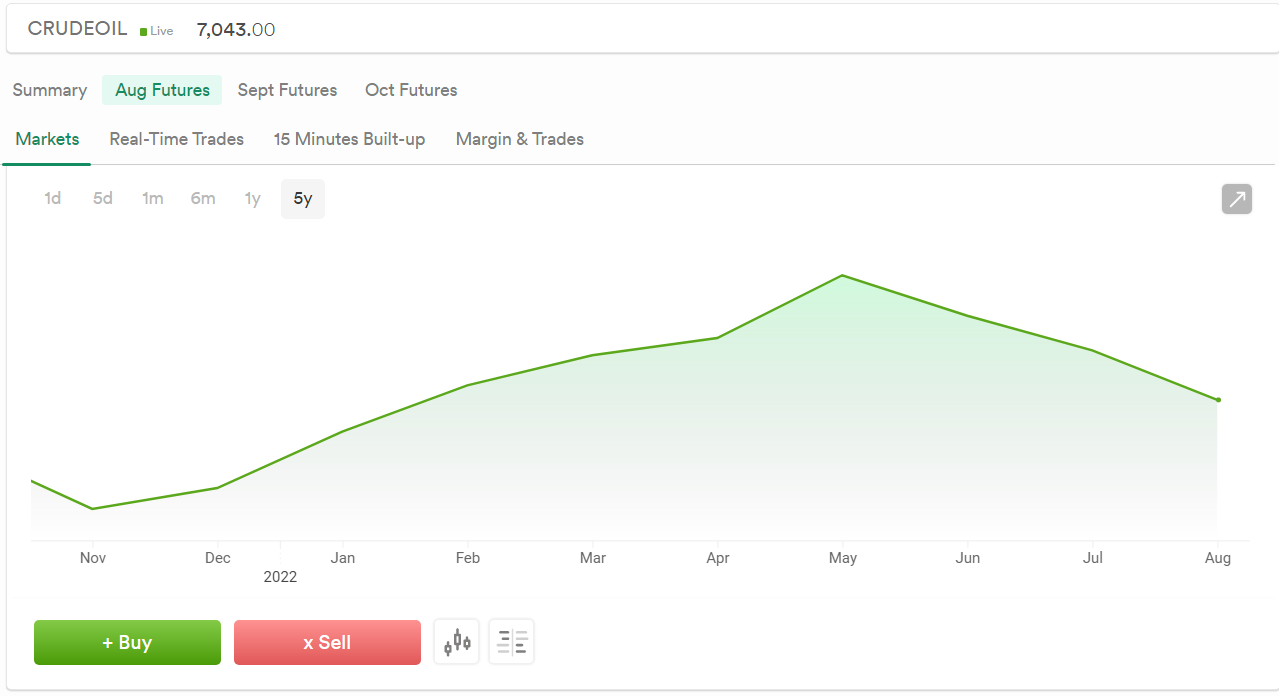Click the May peak on the chart
Screen dimensions: 1279x696
[x=842, y=275]
